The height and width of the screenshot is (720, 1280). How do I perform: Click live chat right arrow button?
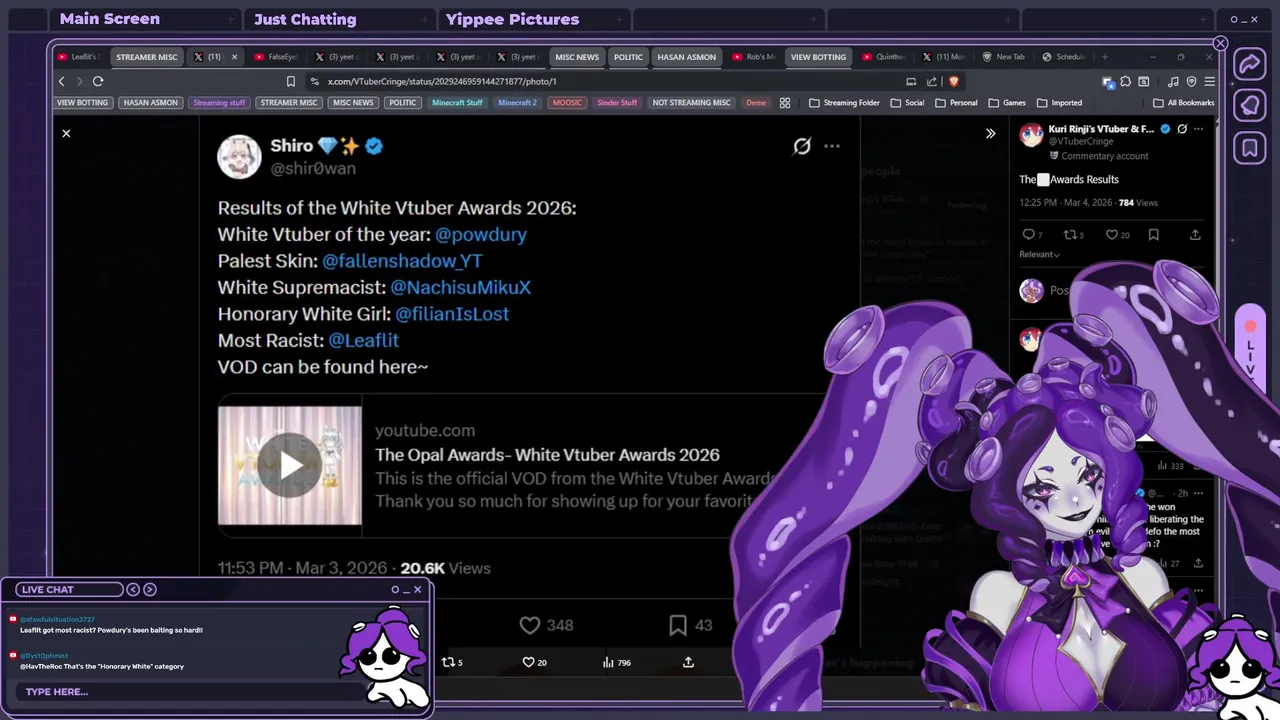pos(150,589)
